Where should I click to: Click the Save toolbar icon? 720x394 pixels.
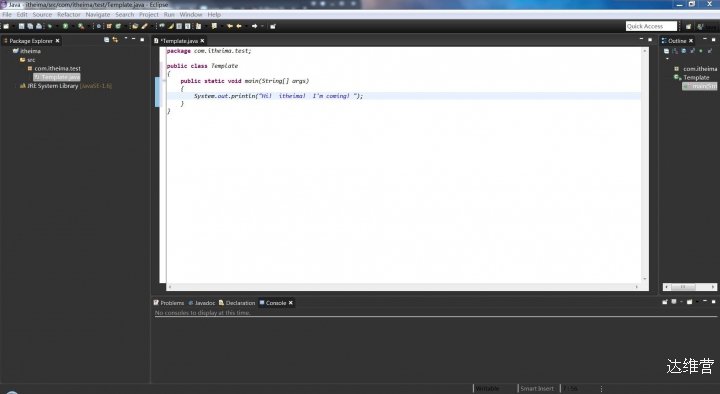point(22,26)
